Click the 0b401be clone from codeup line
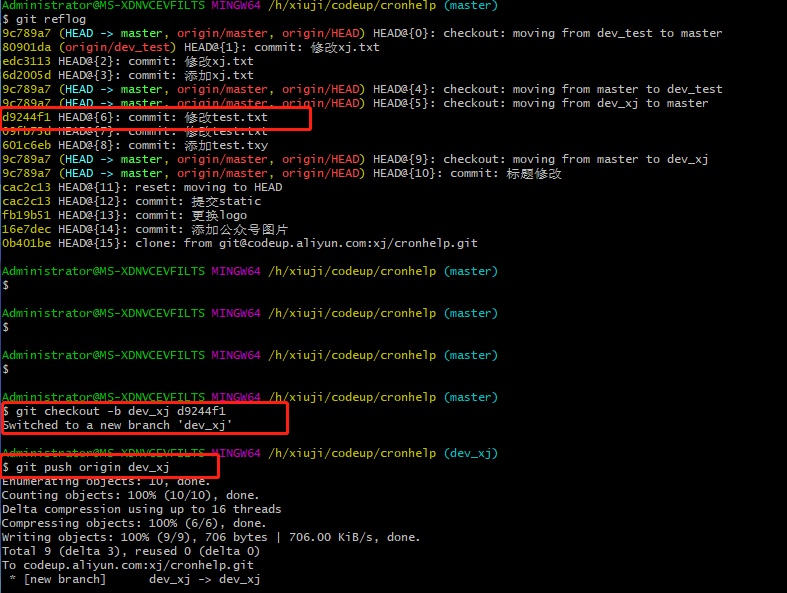787x593 pixels. (x=240, y=244)
